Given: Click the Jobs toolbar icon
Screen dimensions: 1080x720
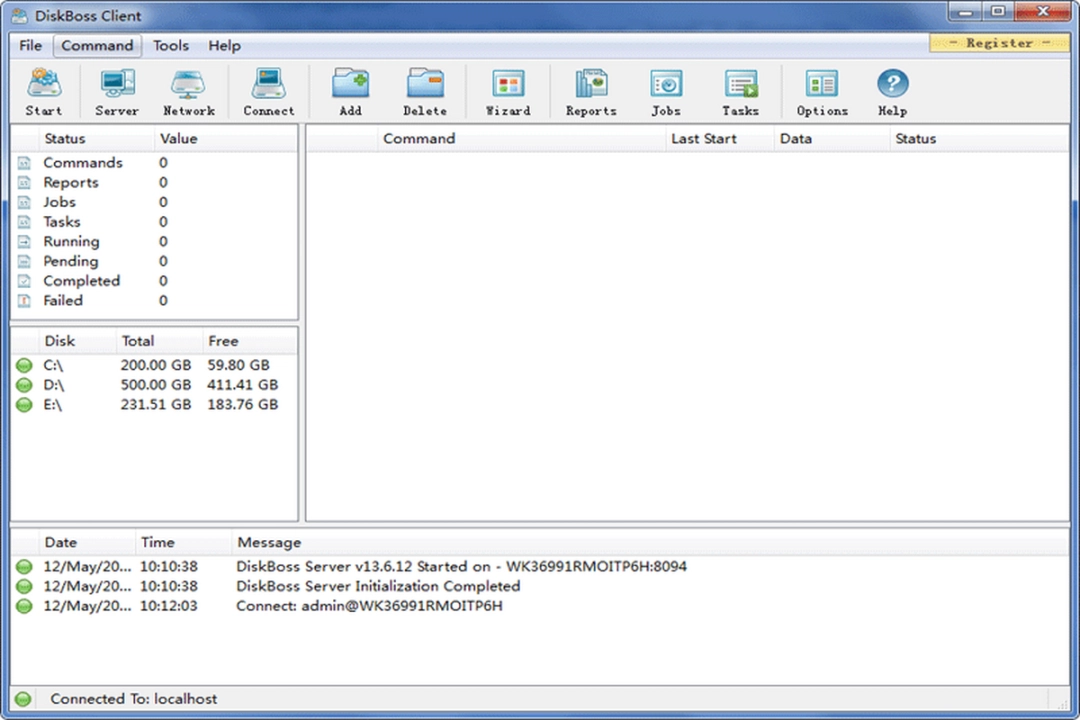Looking at the screenshot, I should 665,90.
